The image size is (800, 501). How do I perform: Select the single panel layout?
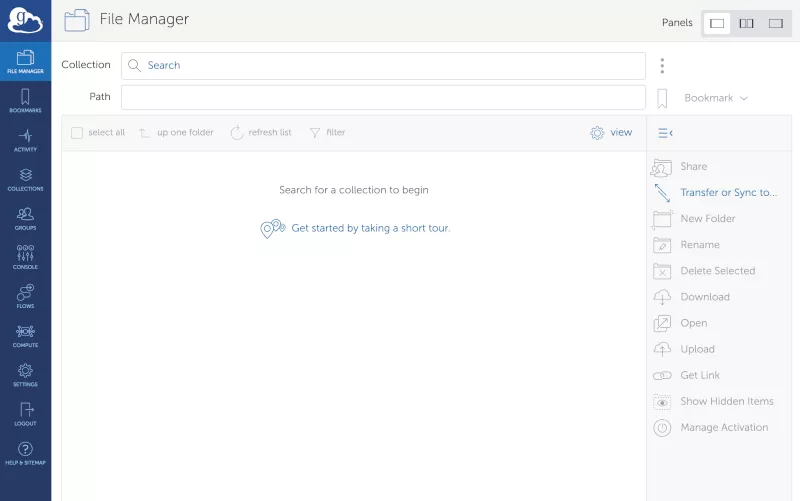click(x=717, y=23)
